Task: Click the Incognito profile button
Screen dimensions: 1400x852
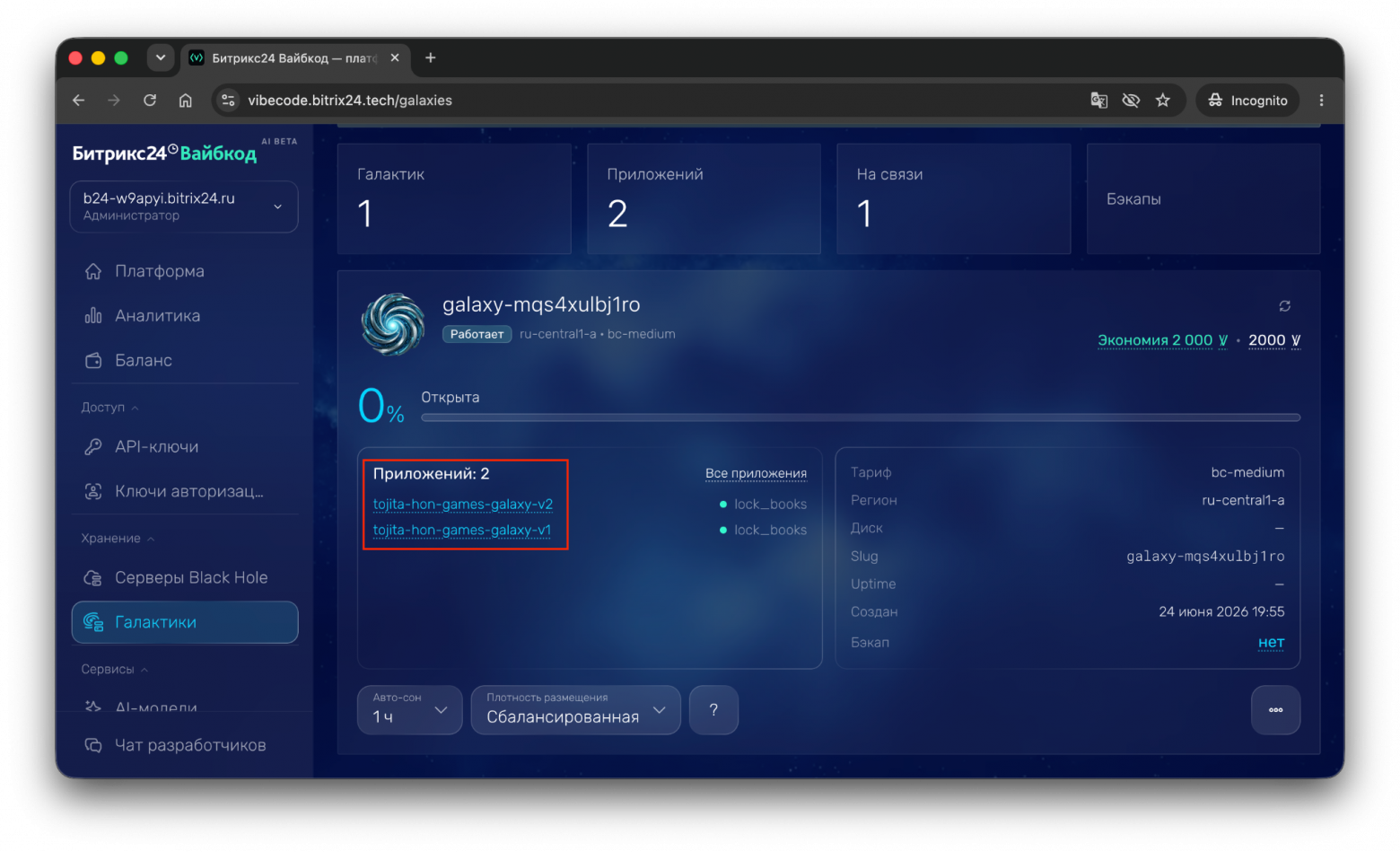Action: coord(1247,101)
